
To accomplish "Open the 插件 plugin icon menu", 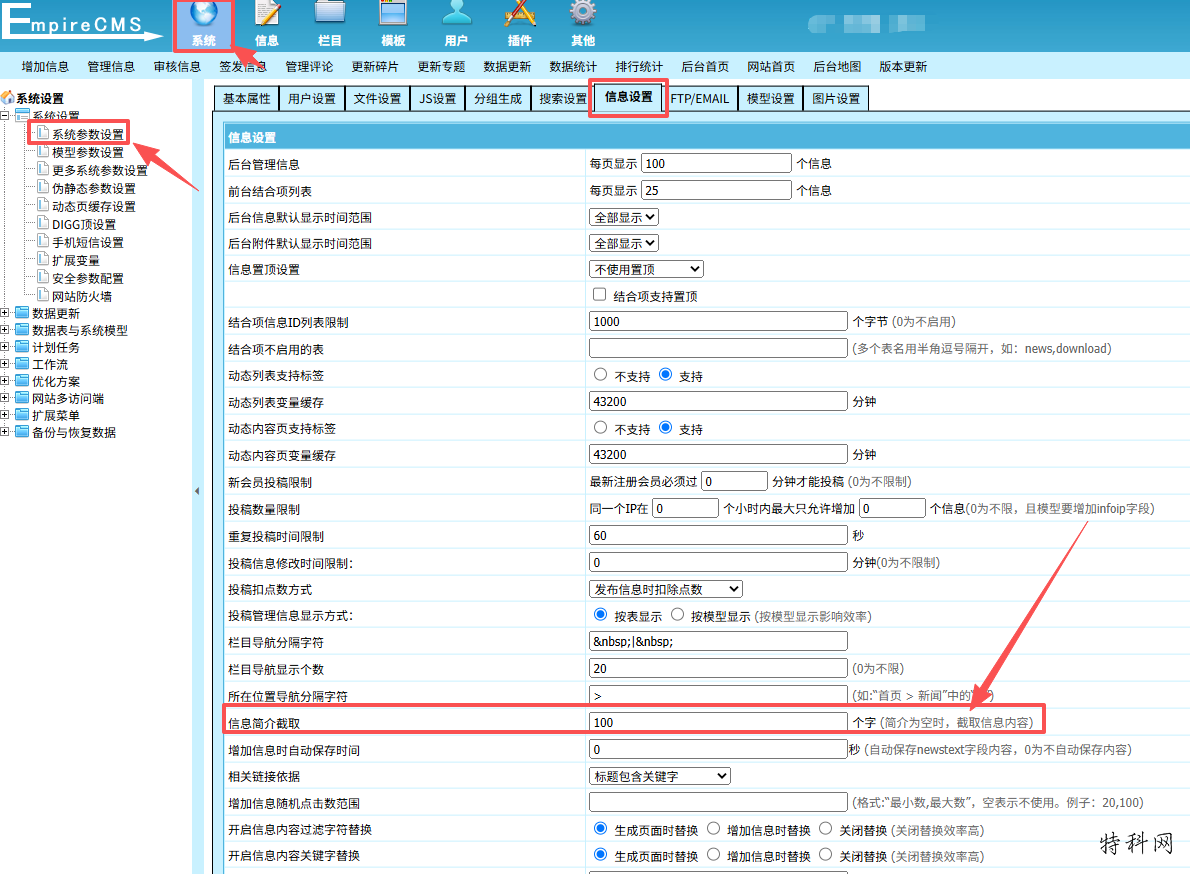I will point(520,24).
